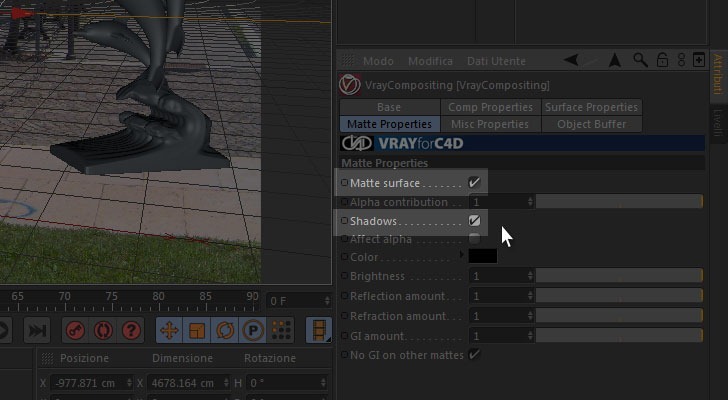This screenshot has width=728, height=400.
Task: Expand the Color parameter triangle
Action: (x=462, y=255)
